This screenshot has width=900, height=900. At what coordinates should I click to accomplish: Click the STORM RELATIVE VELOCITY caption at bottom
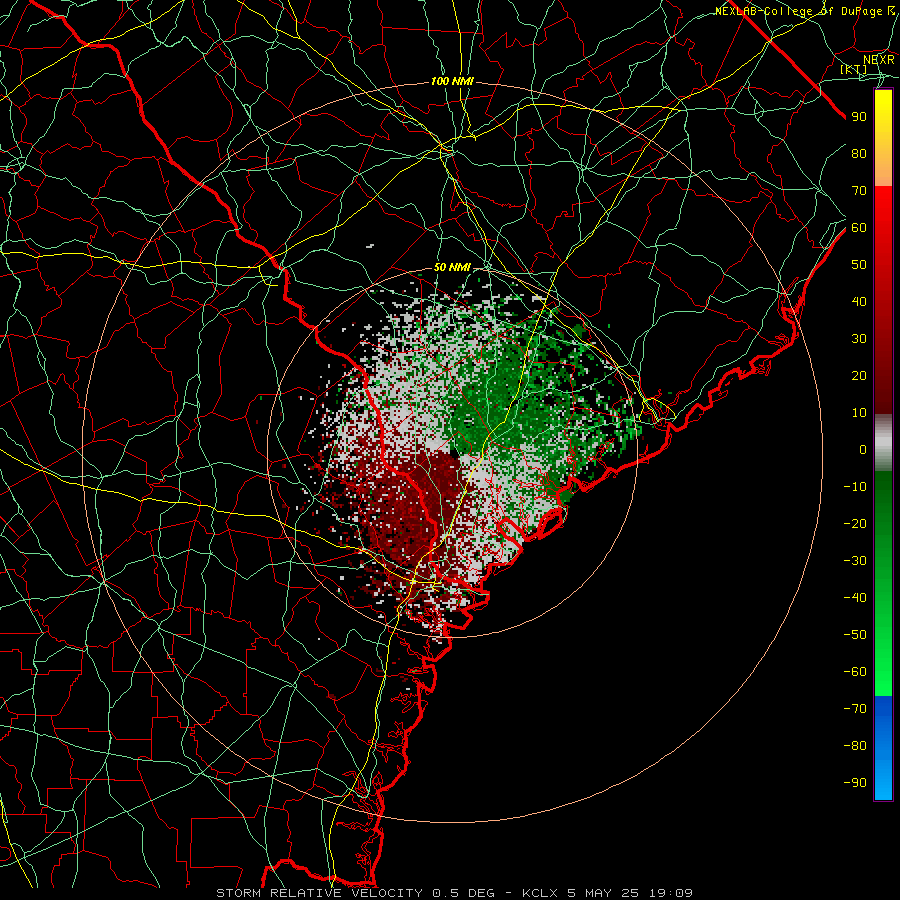click(454, 893)
